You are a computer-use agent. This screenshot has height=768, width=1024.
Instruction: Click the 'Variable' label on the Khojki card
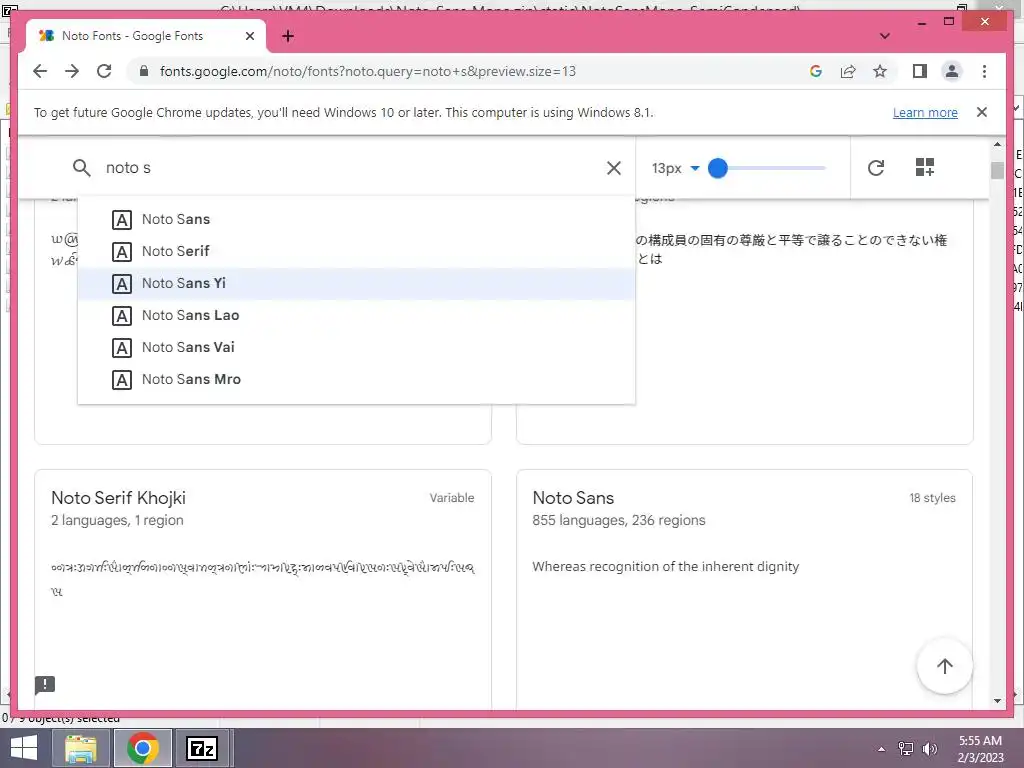(x=452, y=498)
